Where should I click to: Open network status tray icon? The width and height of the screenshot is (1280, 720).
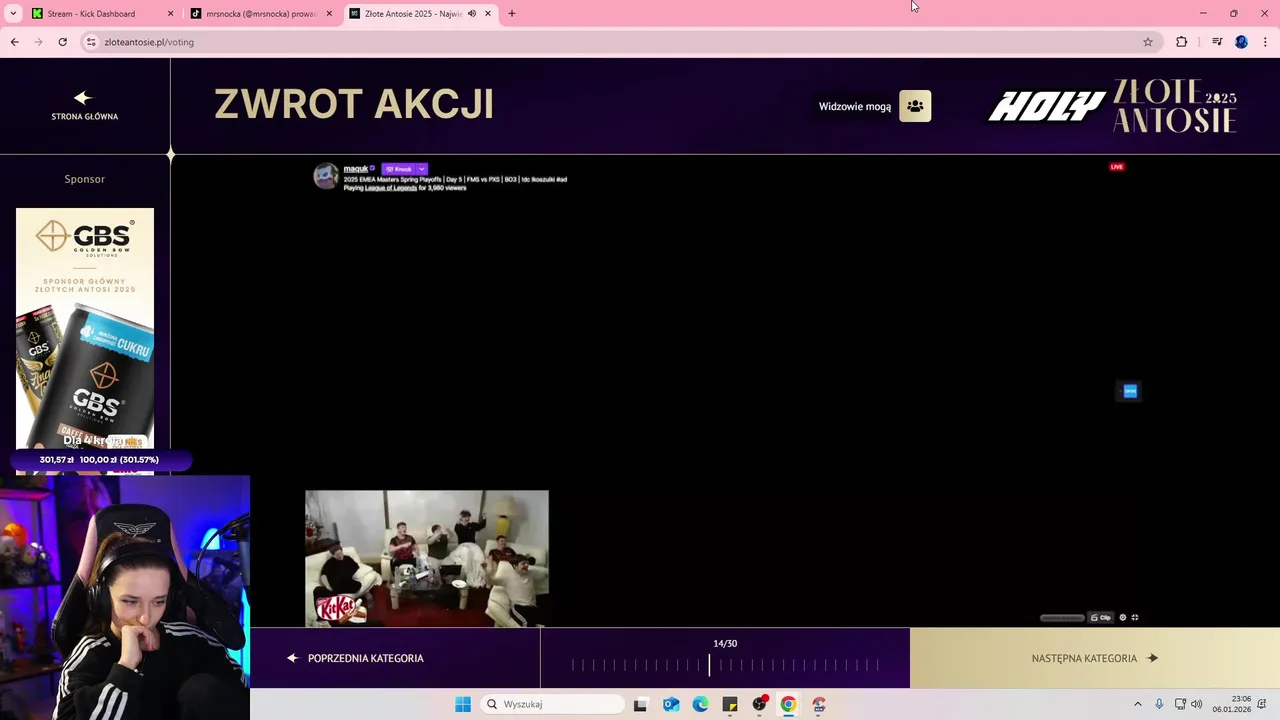[1180, 704]
